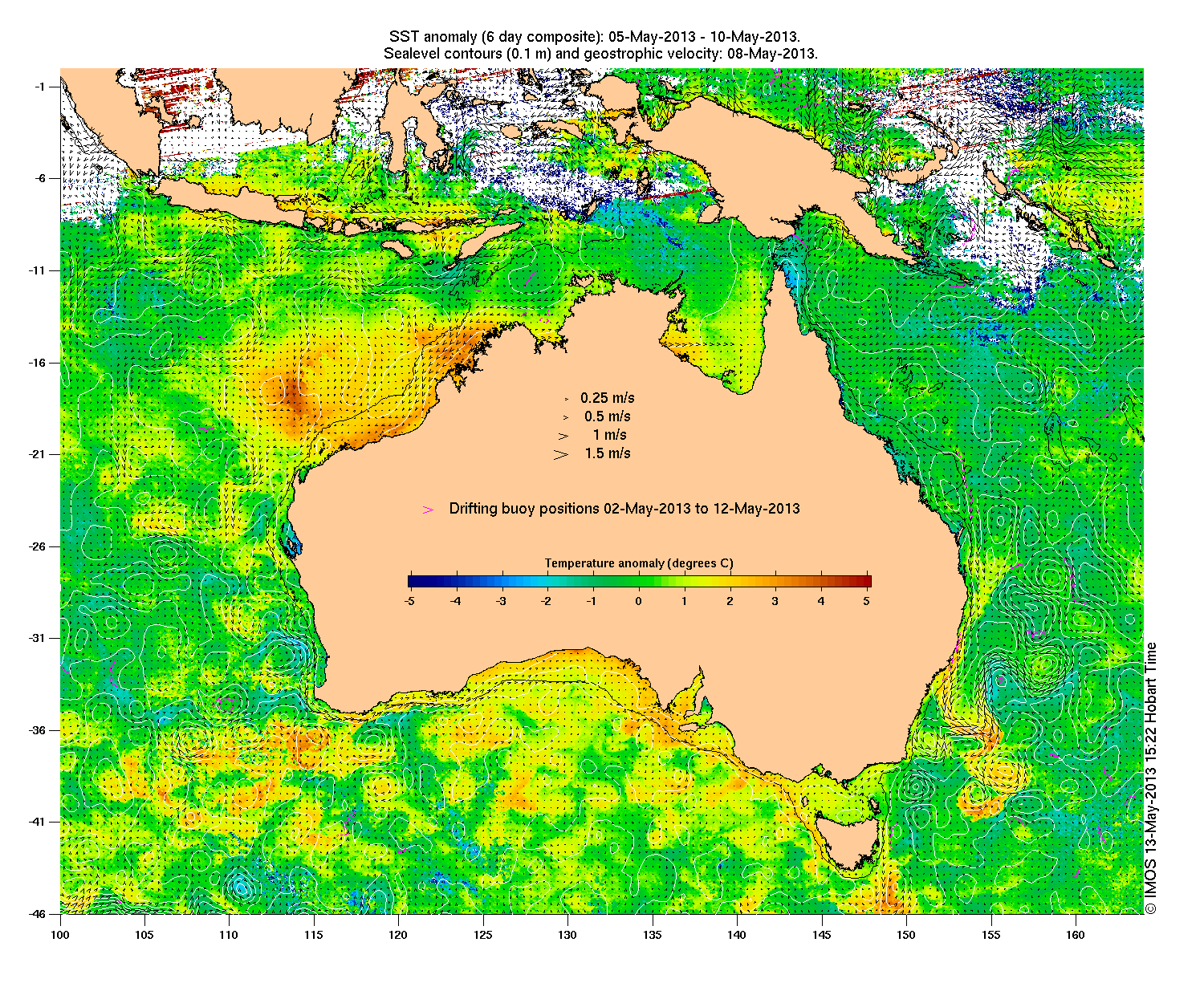The image size is (1204, 983).
Task: Click longitude axis label 110
Action: 229,934
